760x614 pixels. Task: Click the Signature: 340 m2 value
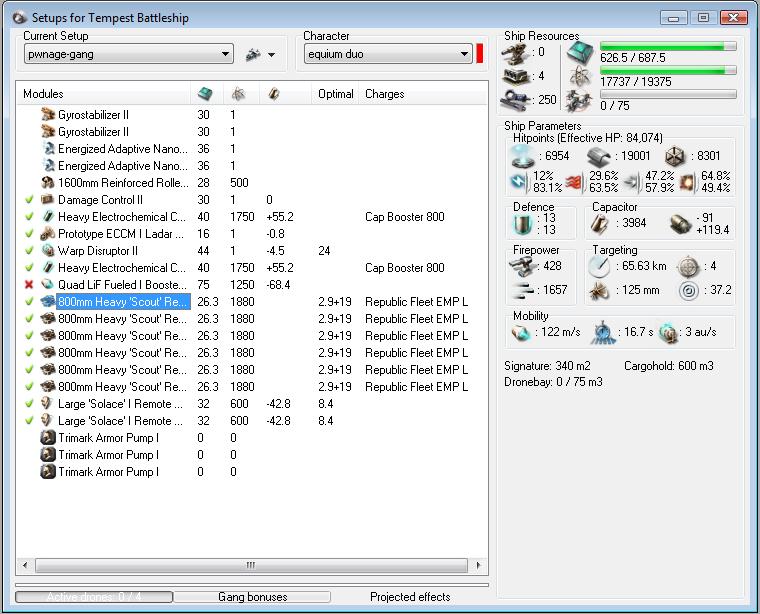pyautogui.click(x=548, y=366)
